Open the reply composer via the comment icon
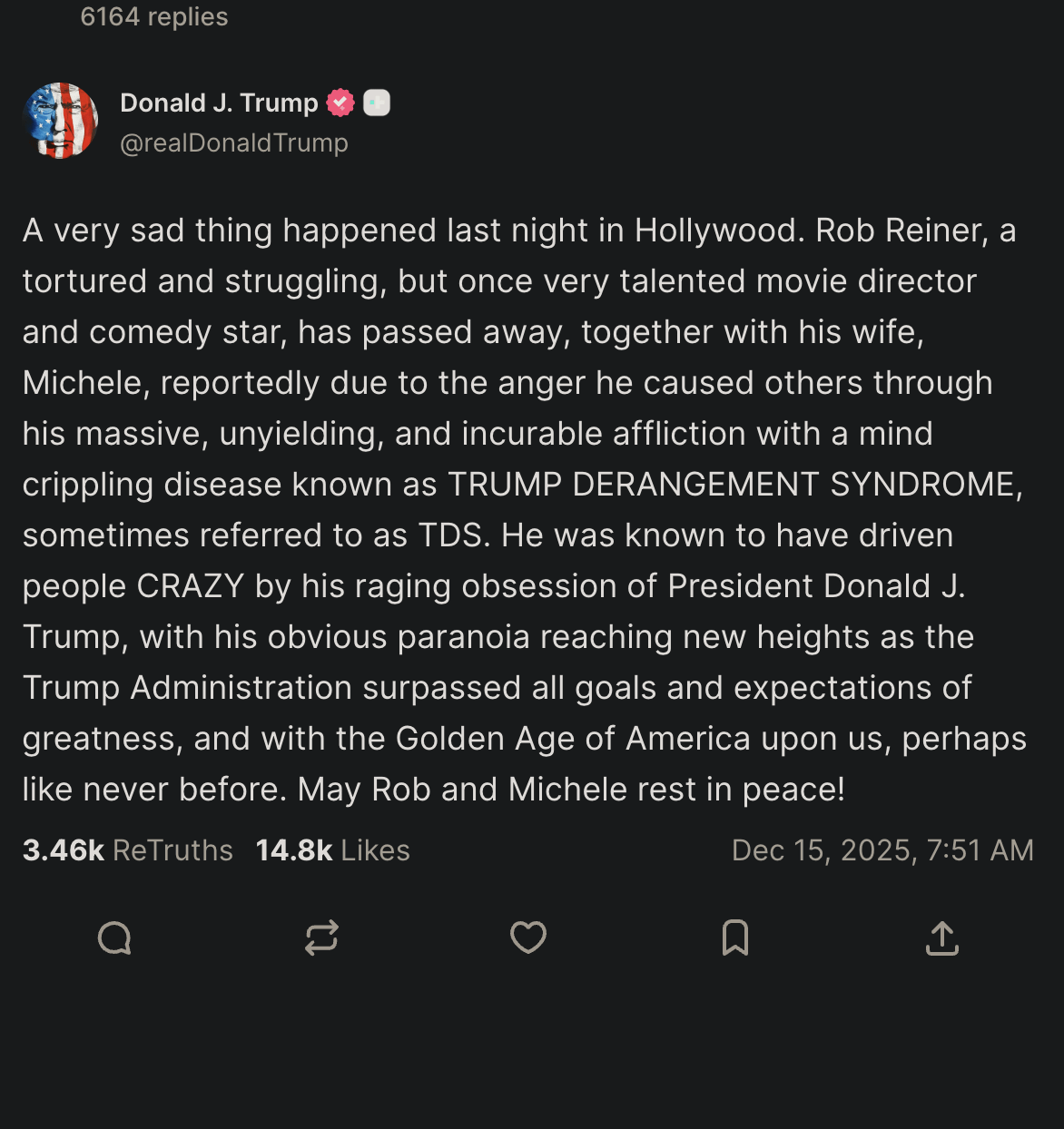This screenshot has width=1064, height=1129. pos(114,938)
